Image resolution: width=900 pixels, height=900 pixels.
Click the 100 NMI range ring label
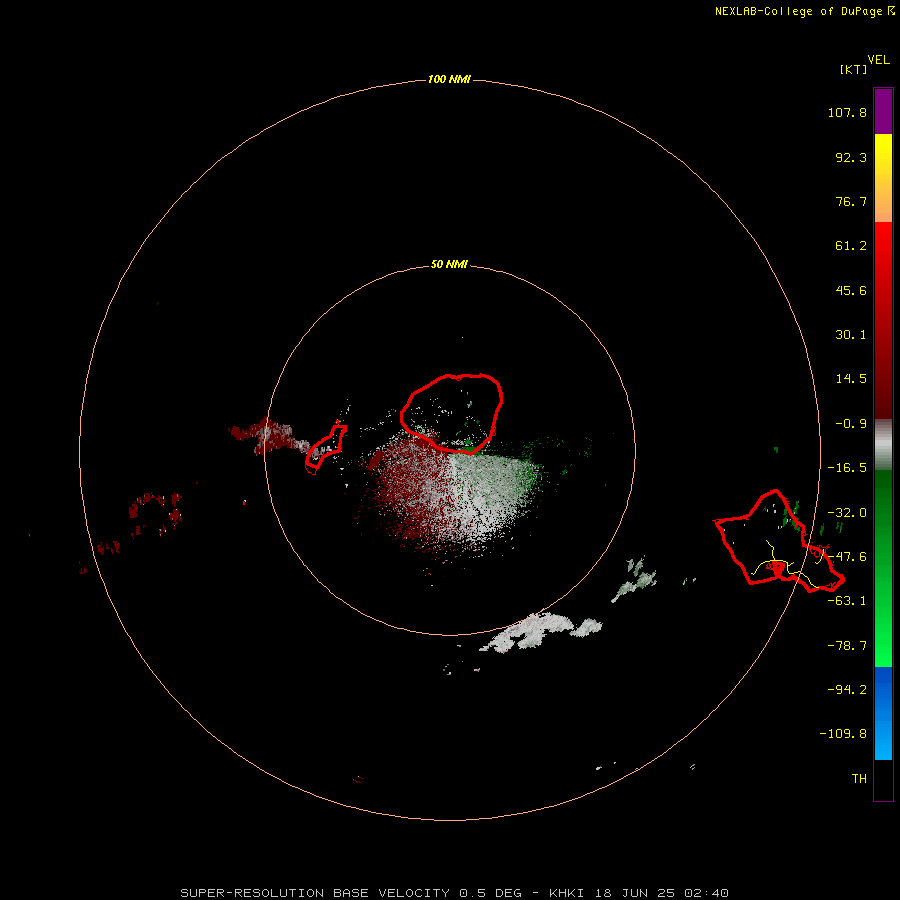pos(449,79)
